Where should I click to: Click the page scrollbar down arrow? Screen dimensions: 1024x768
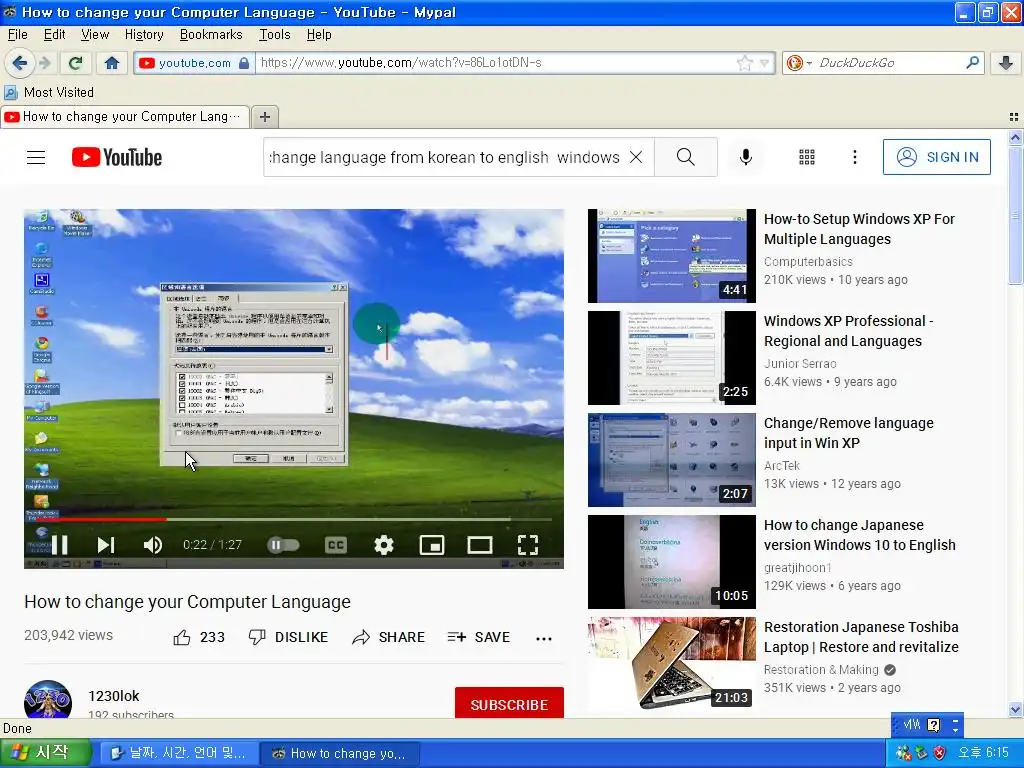tap(1015, 709)
